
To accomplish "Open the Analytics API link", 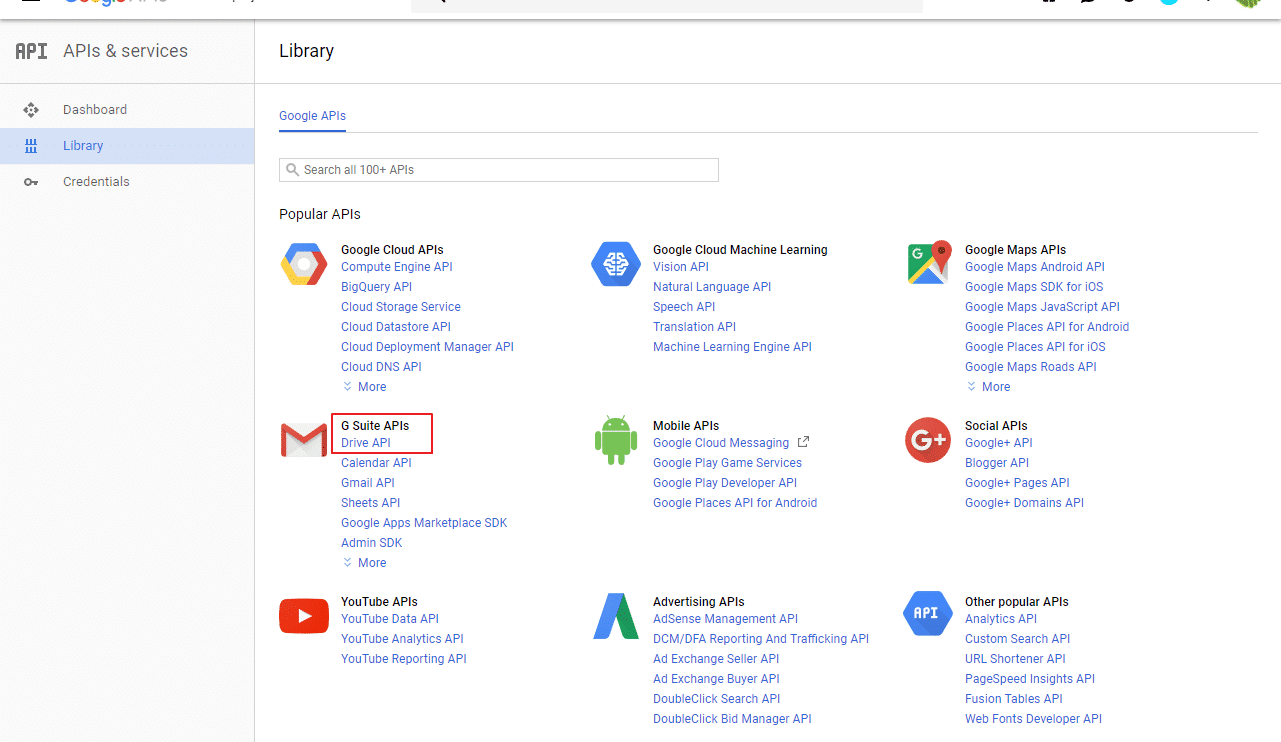I will coord(1001,619).
